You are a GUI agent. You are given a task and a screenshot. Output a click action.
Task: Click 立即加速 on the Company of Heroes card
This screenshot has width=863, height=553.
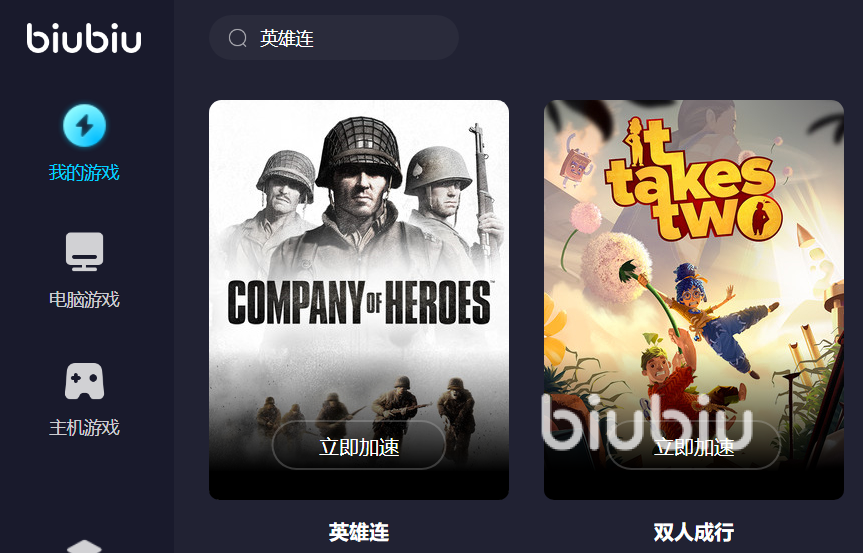(359, 446)
